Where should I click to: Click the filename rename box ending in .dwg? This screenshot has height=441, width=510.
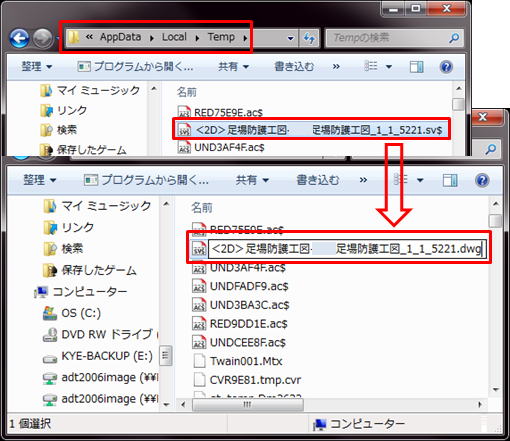pyautogui.click(x=347, y=249)
